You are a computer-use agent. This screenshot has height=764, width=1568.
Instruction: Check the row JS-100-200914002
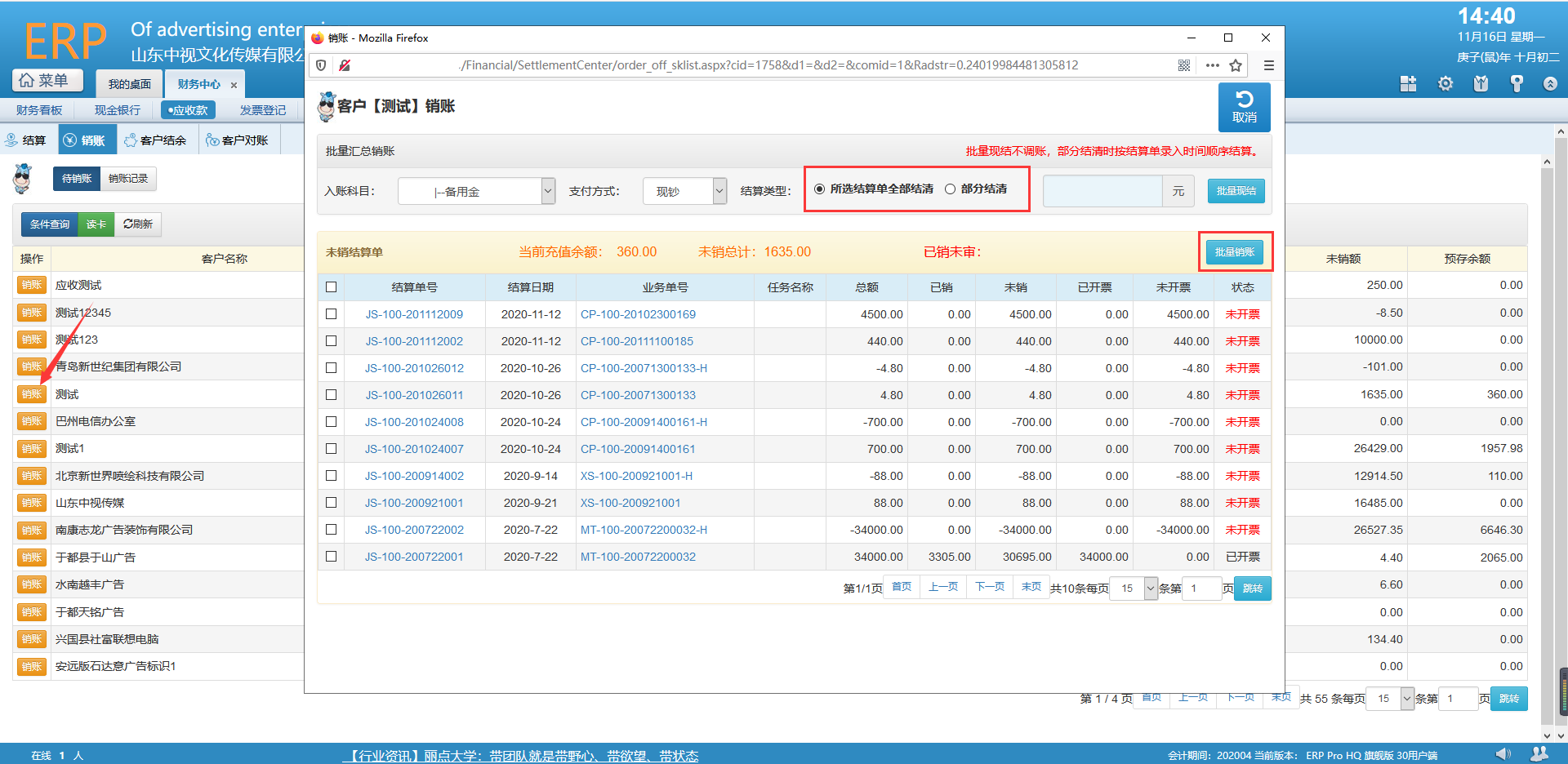(331, 476)
